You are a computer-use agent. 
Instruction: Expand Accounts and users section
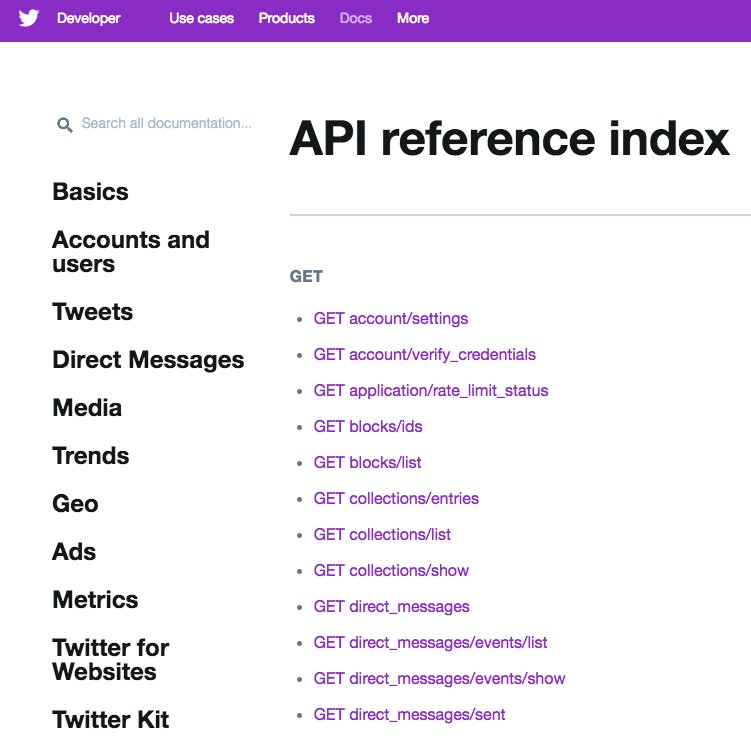(131, 252)
